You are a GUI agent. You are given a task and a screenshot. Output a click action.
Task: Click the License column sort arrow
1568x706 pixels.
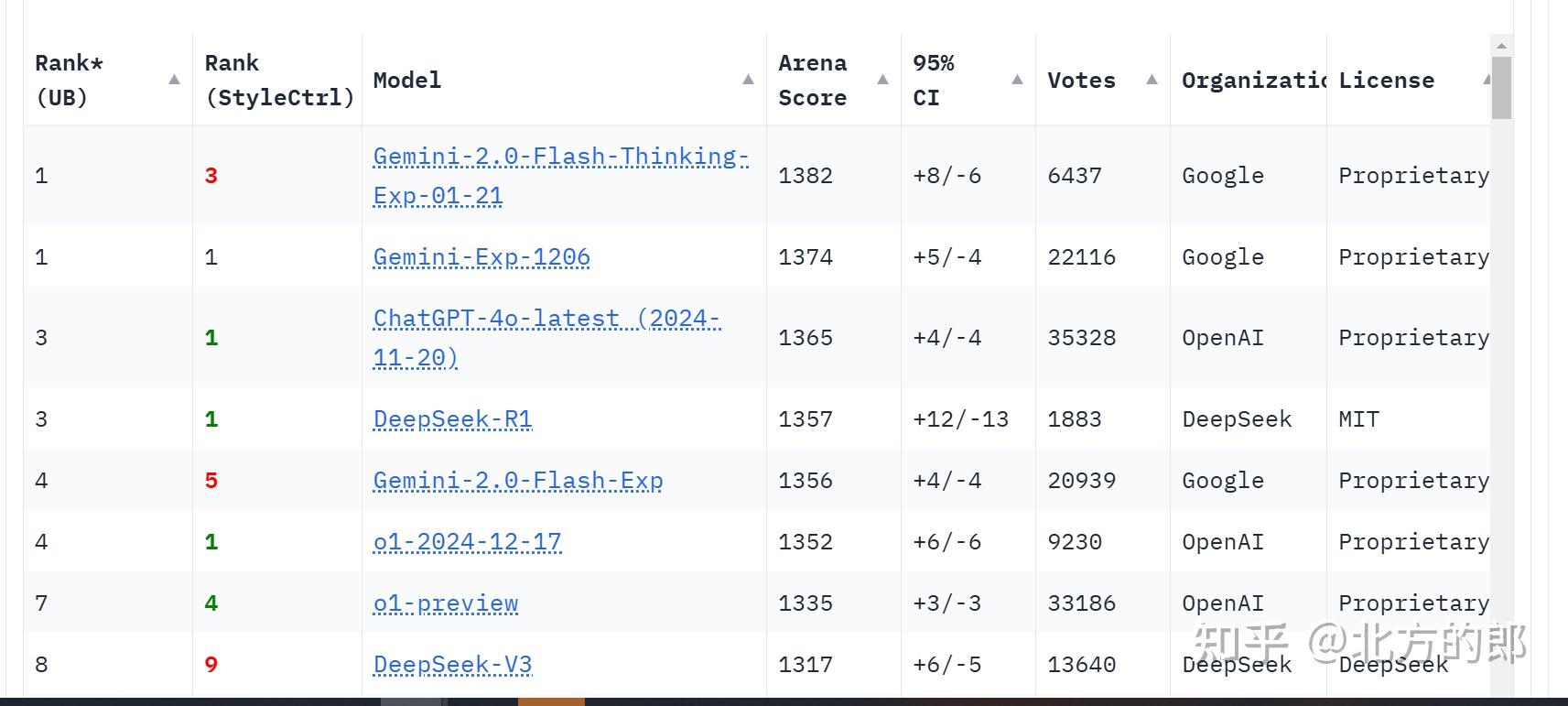point(1486,80)
